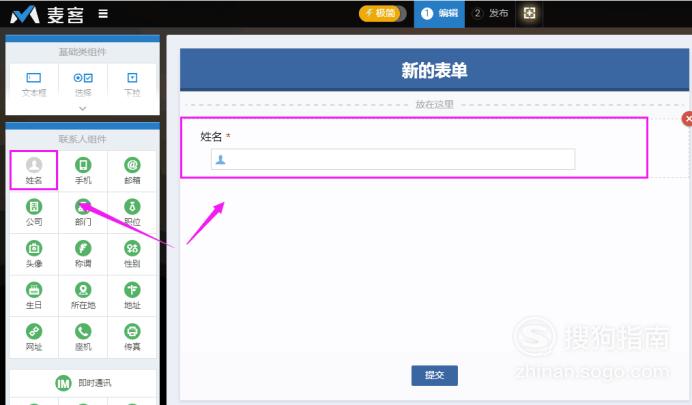692x405 pixels.
Task: Add the 网址 contact component
Action: pos(34,338)
